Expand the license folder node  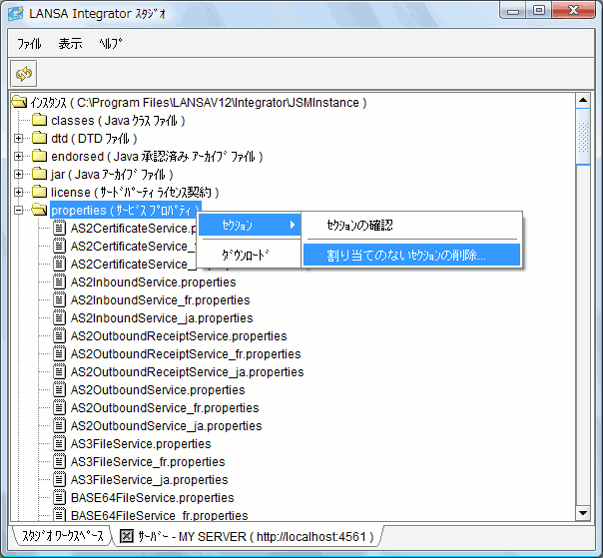18,192
